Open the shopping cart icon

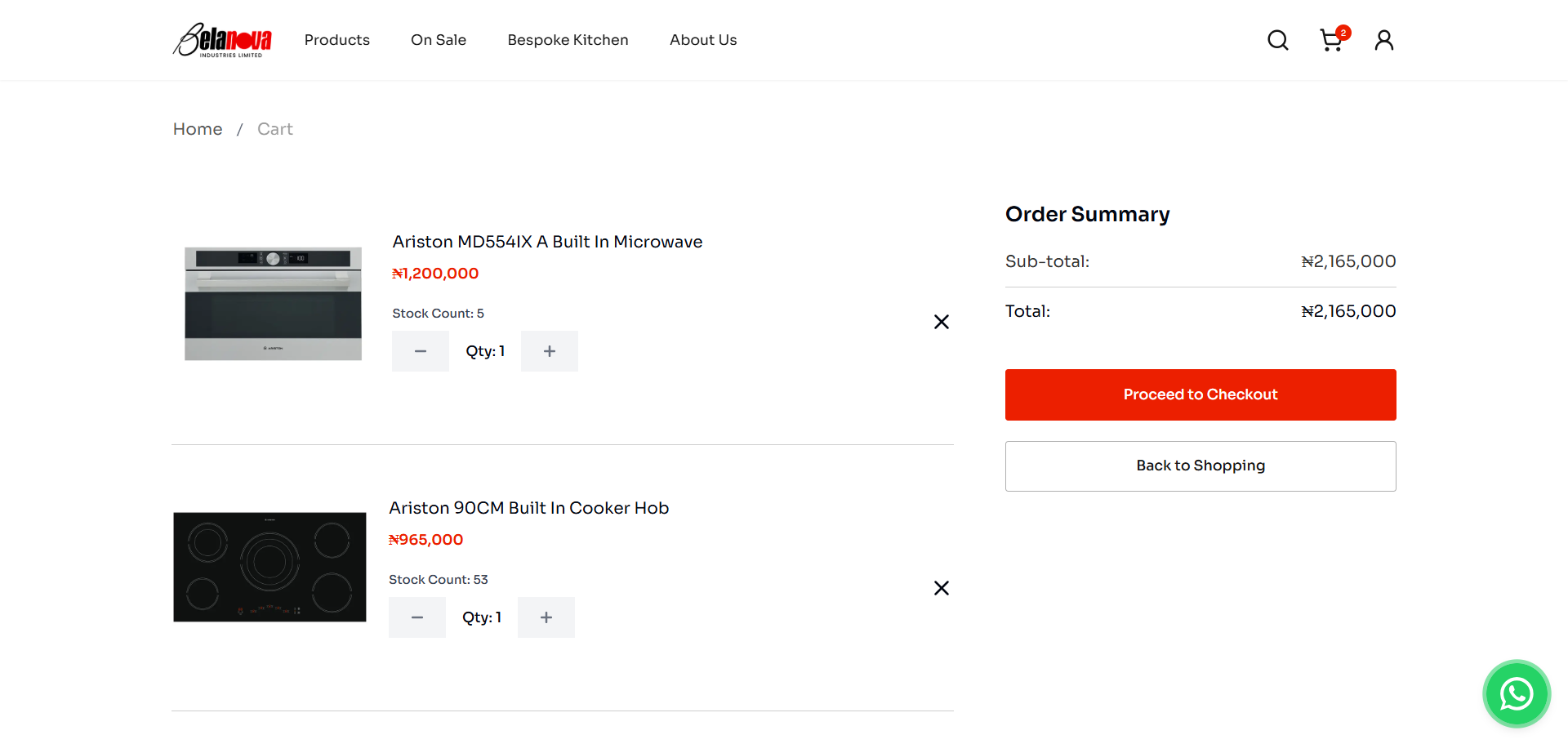[1331, 40]
